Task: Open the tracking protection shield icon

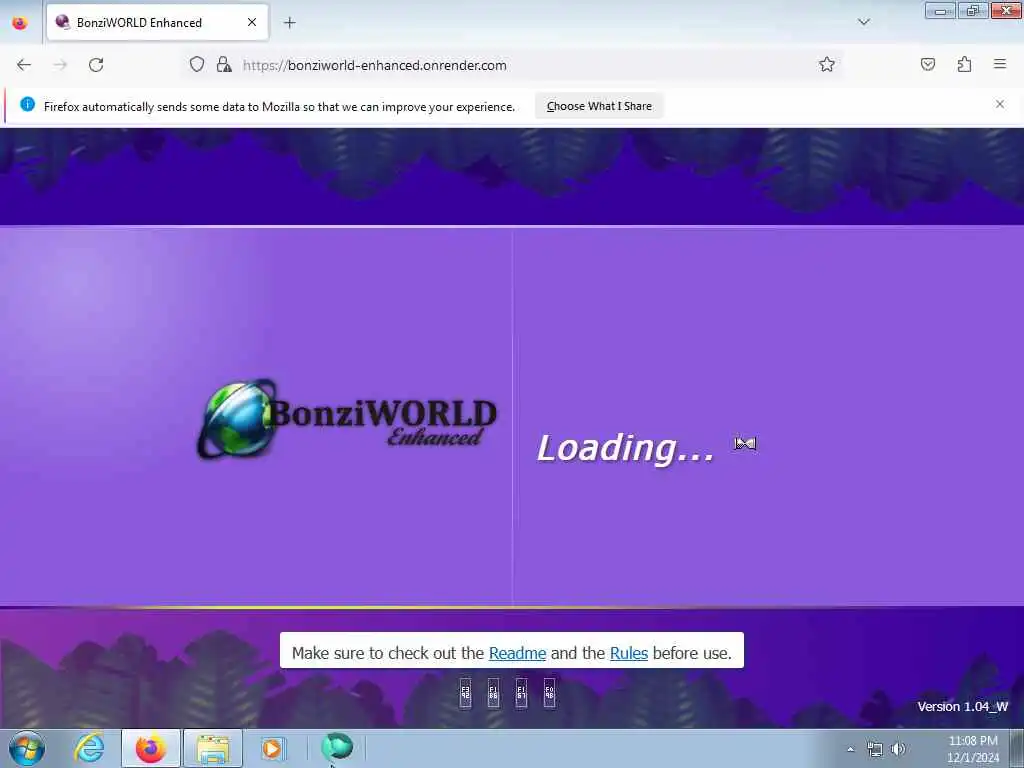Action: click(x=197, y=65)
